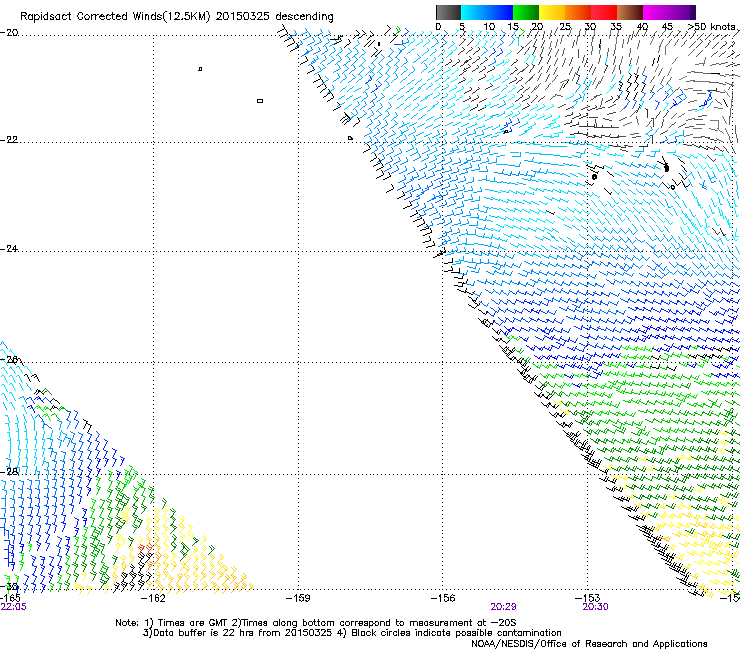The width and height of the screenshot is (740, 650).
Task: Click the '-162' longitude axis label
Action: pyautogui.click(x=153, y=598)
